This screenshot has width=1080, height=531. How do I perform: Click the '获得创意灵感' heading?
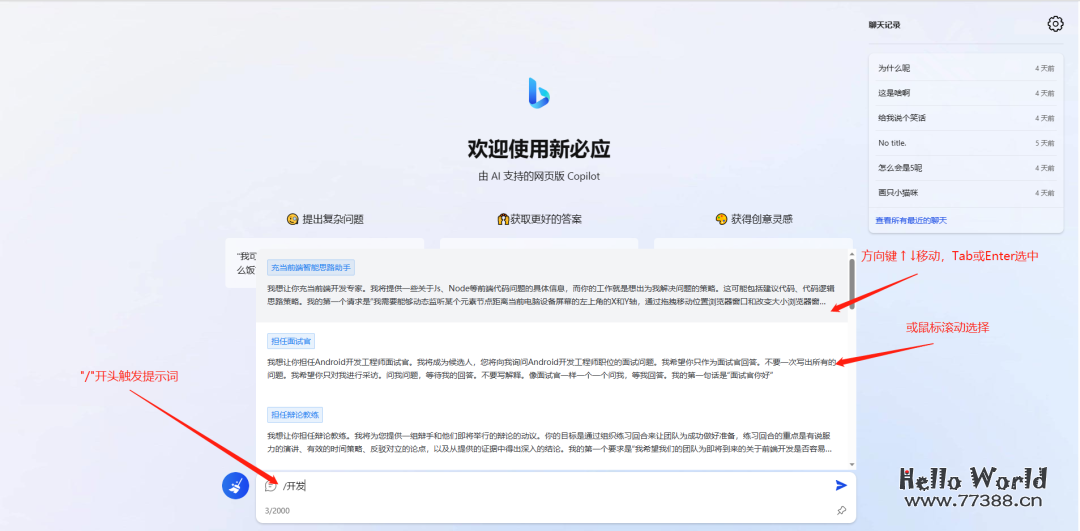pyautogui.click(x=754, y=219)
